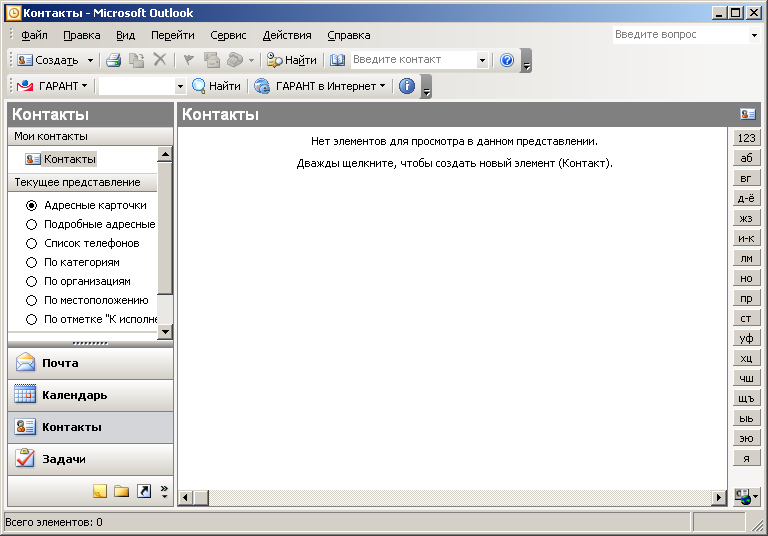This screenshot has width=768, height=536.
Task: Switch to the Почта pane
Action: click(x=90, y=363)
